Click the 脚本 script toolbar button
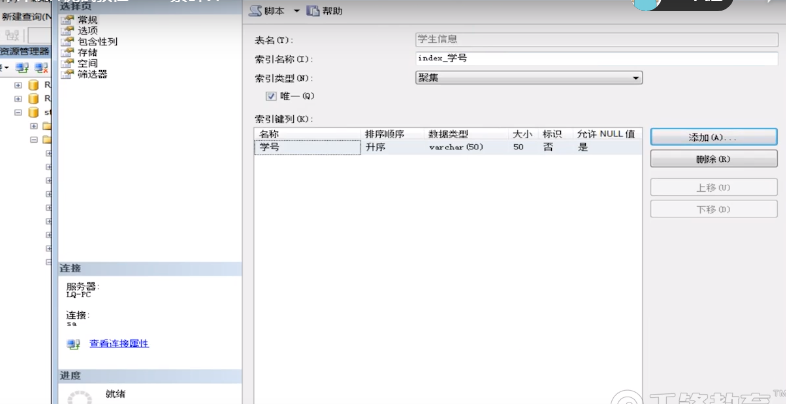Screen dimensions: 786x404 pyautogui.click(x=267, y=11)
